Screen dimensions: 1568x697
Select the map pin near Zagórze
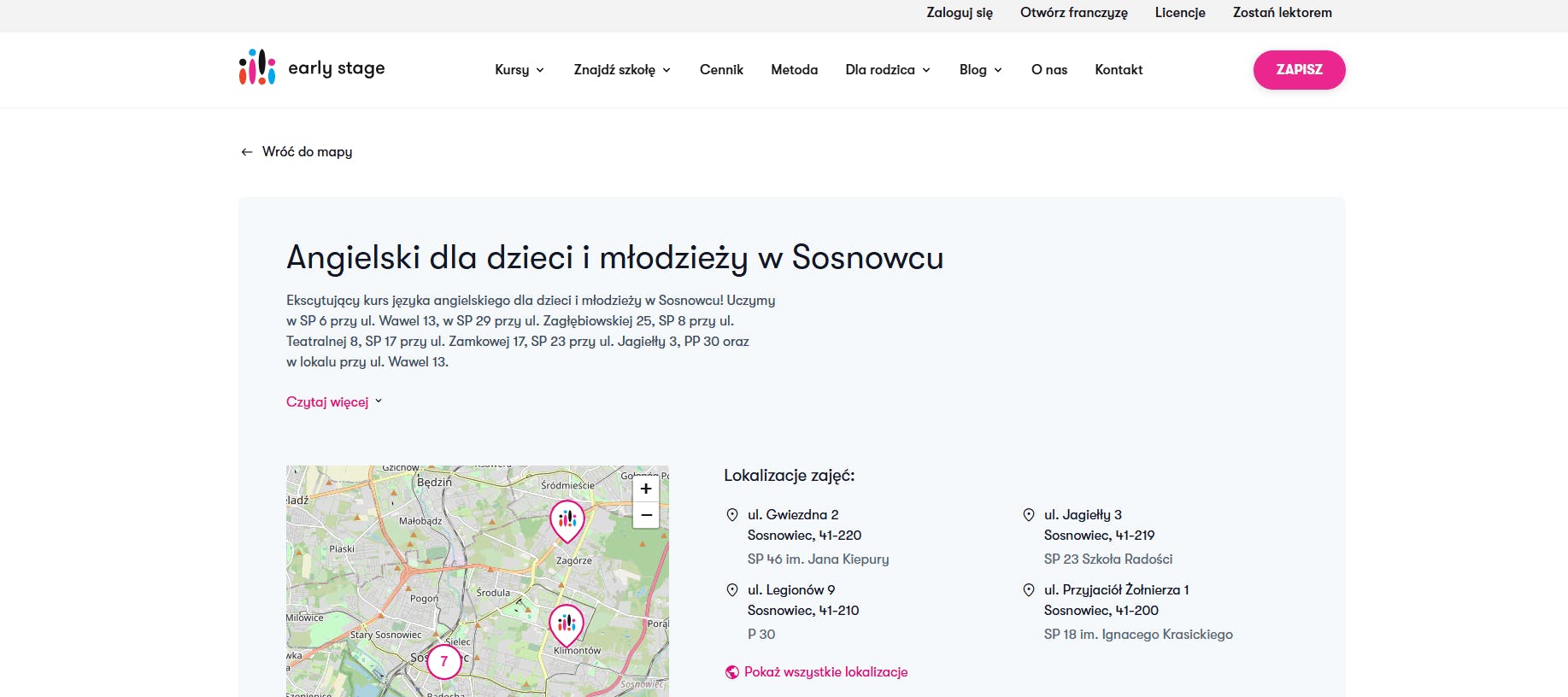[x=567, y=521]
